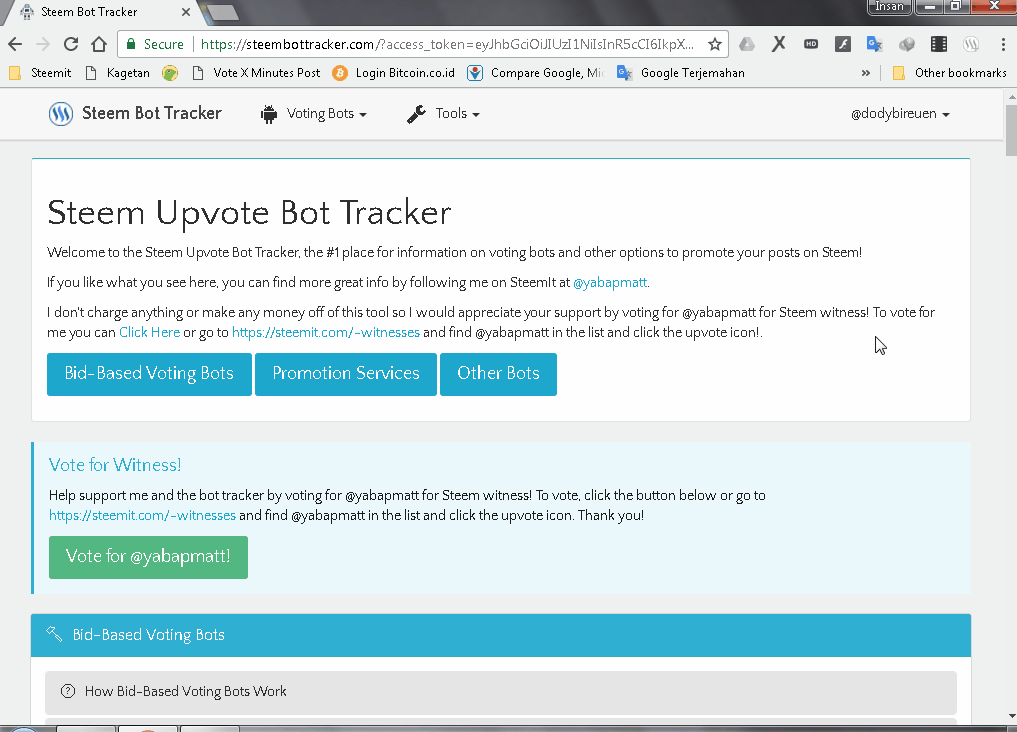Viewport: 1017px width, 732px height.
Task: Click scrollbar down arrow
Action: click(1011, 716)
